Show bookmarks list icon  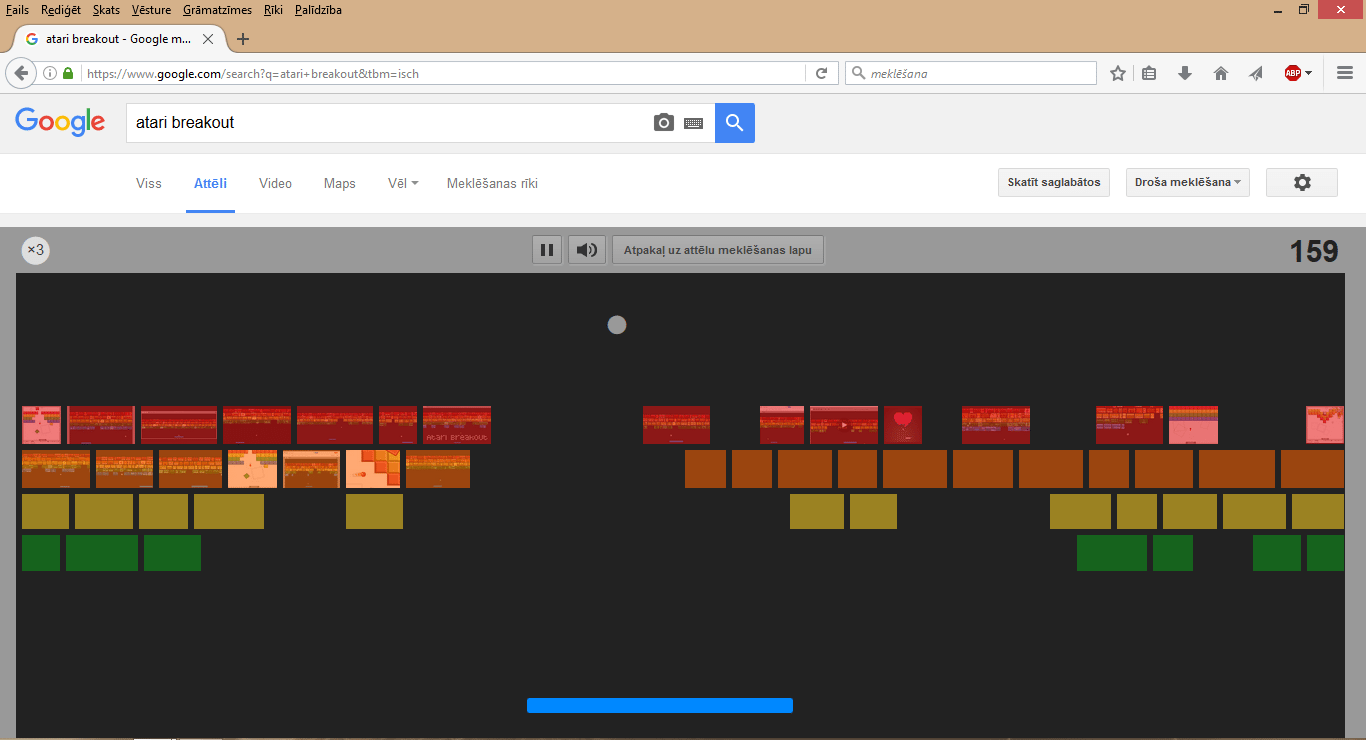(1149, 73)
